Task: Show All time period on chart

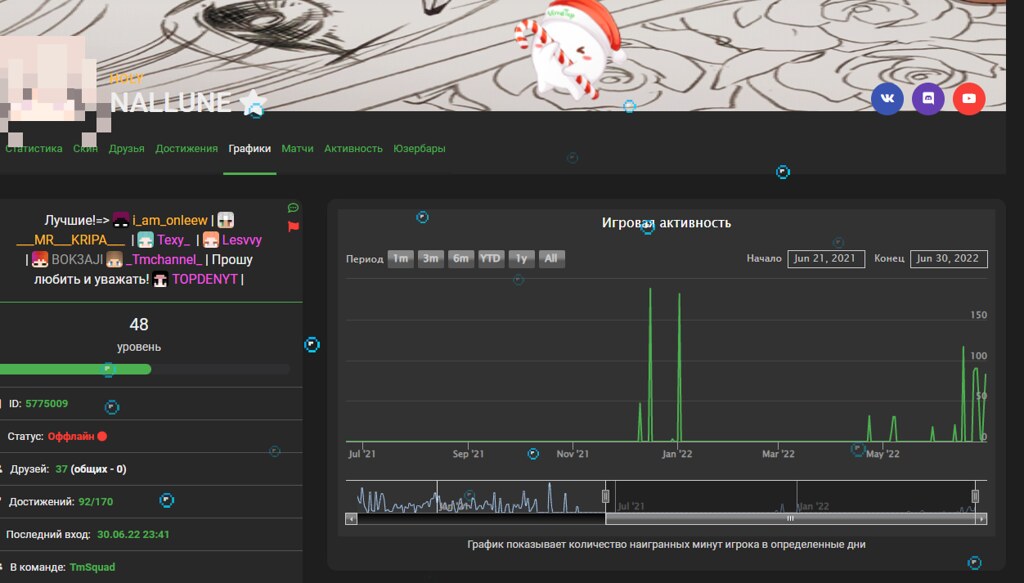Action: [x=551, y=259]
